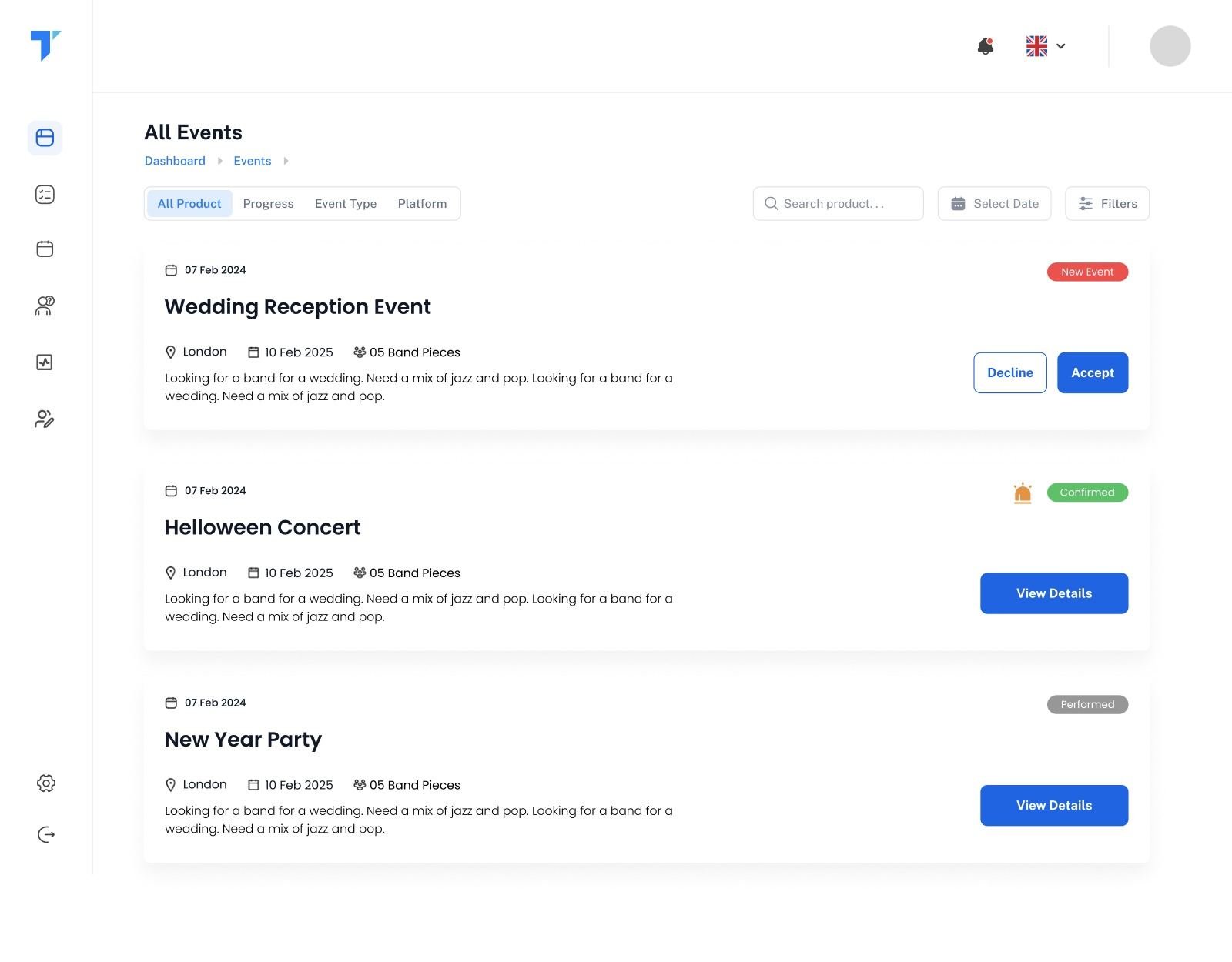This screenshot has height=962, width=1232.
Task: Click the UK flag language icon
Action: [1036, 46]
